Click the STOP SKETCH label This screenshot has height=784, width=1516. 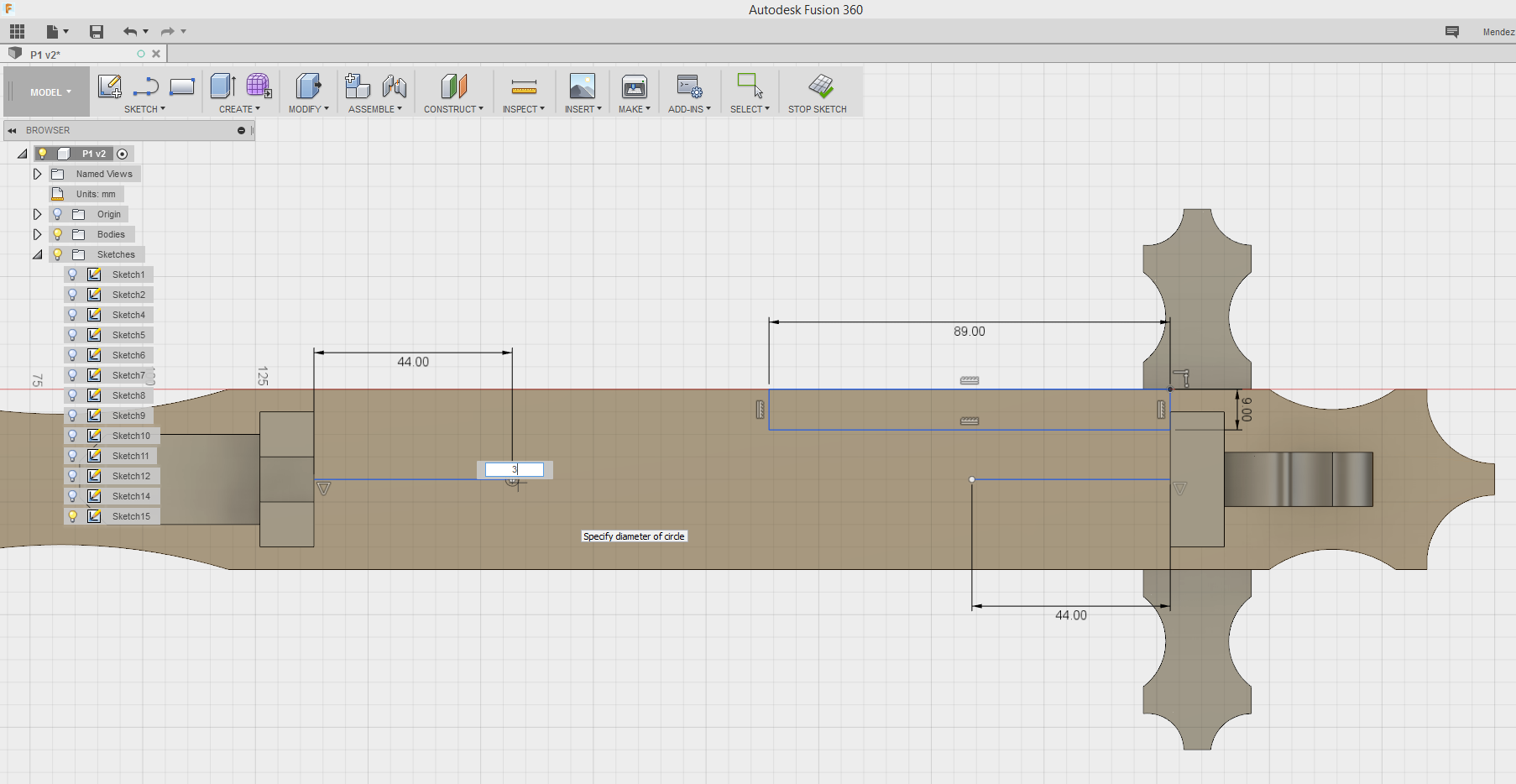coord(817,109)
